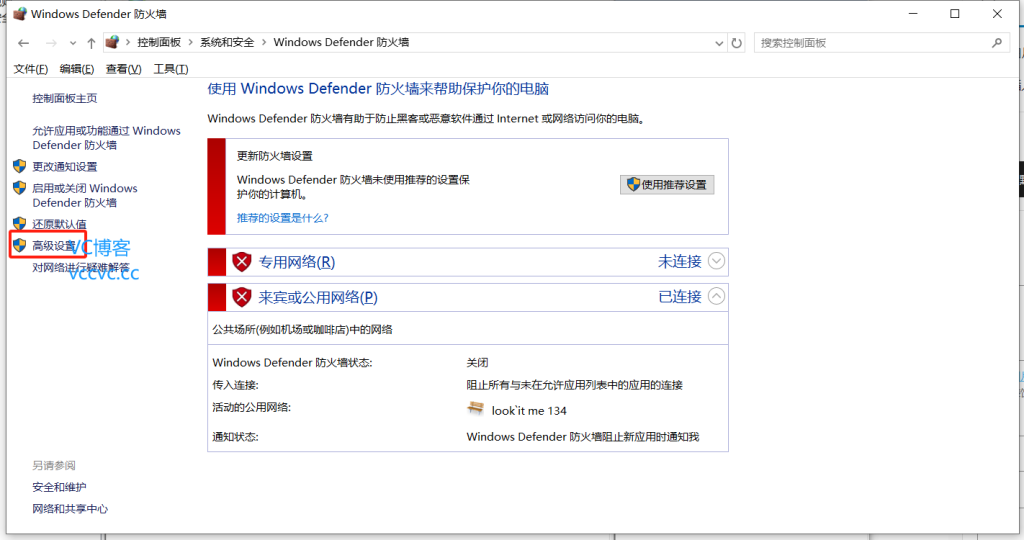1024x540 pixels.
Task: Click 允许应用或功能通过 Windows Defender 防火墙
Action: [x=106, y=138]
